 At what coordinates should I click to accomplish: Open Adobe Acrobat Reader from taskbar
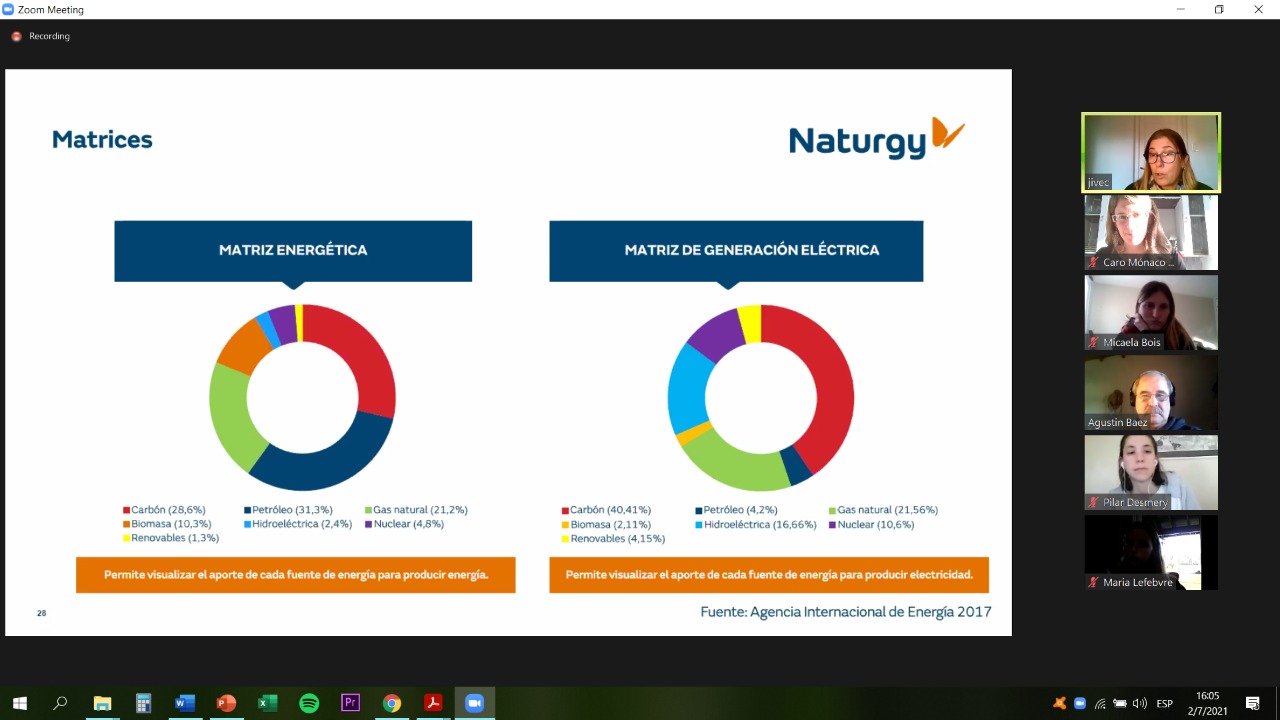pyautogui.click(x=433, y=703)
